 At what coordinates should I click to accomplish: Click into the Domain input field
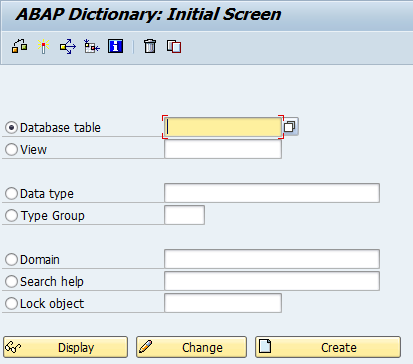coord(272,259)
